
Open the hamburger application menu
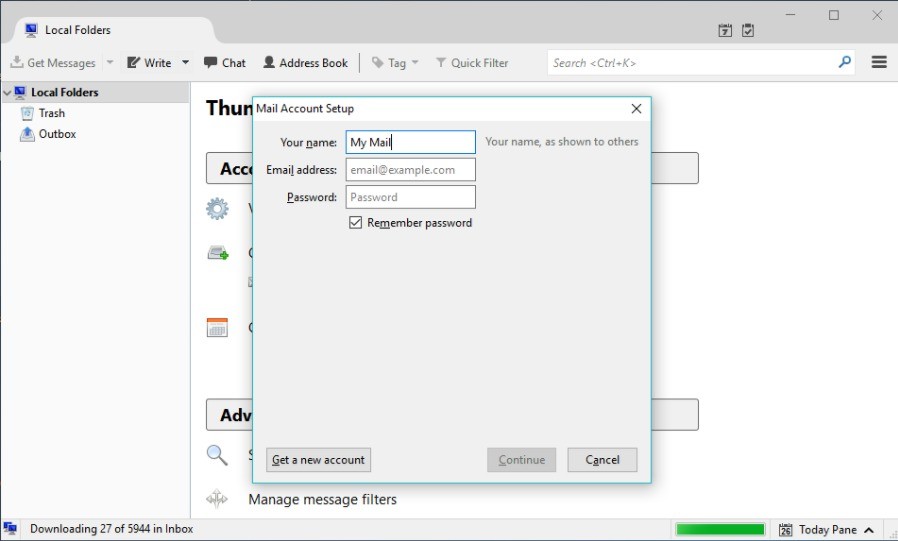879,62
